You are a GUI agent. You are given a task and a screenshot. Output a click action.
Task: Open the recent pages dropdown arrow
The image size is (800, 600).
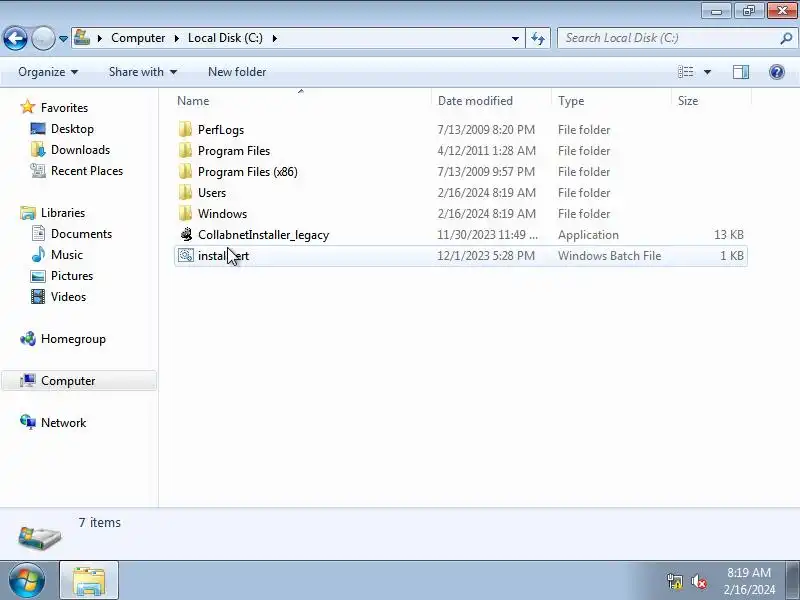click(x=63, y=39)
